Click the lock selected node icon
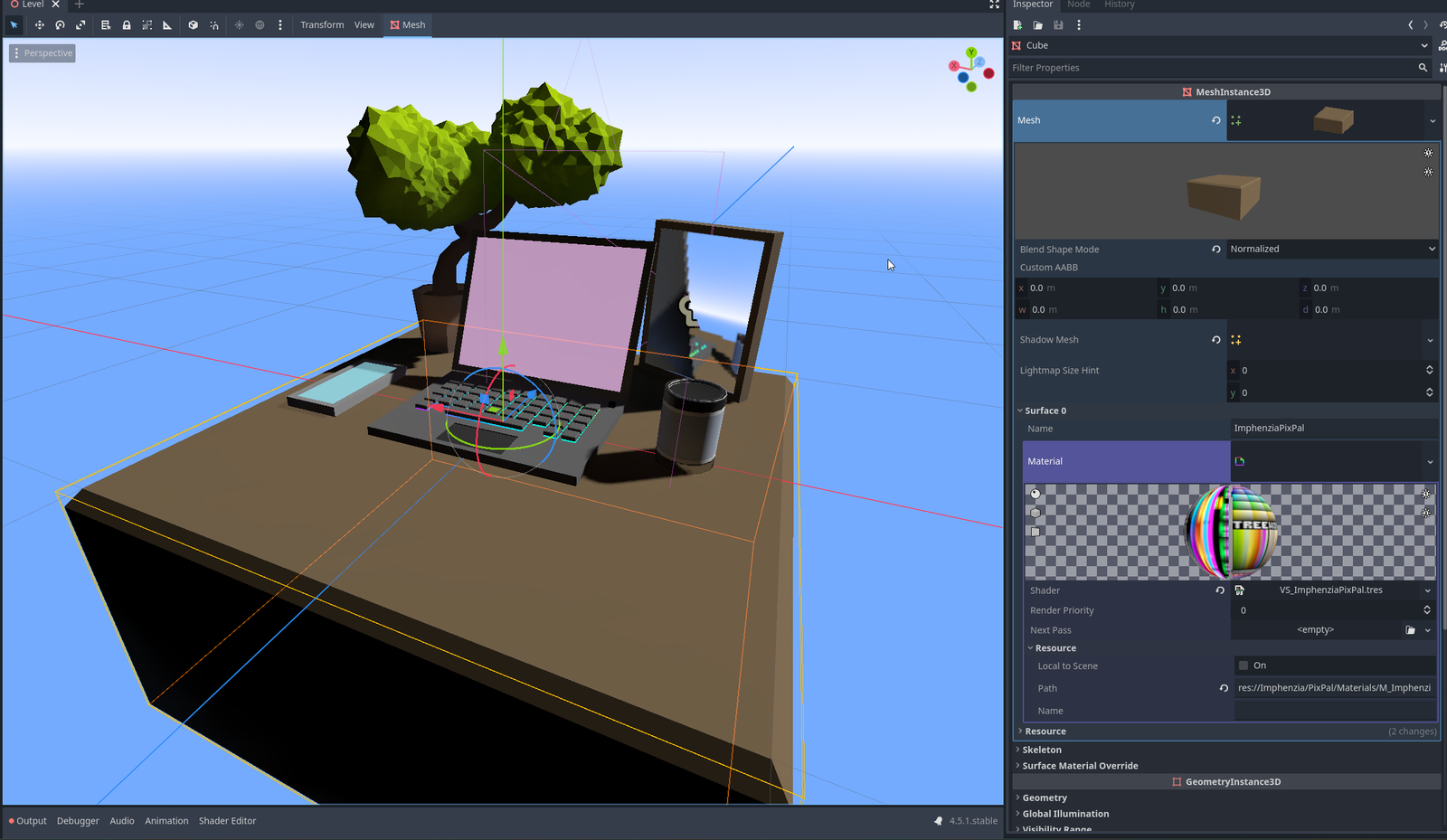The width and height of the screenshot is (1447, 840). pyautogui.click(x=127, y=25)
